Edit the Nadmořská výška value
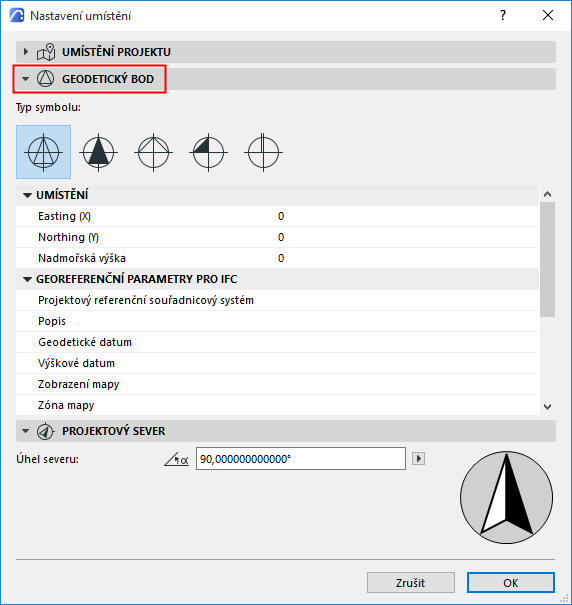Image resolution: width=572 pixels, height=605 pixels. [x=281, y=258]
